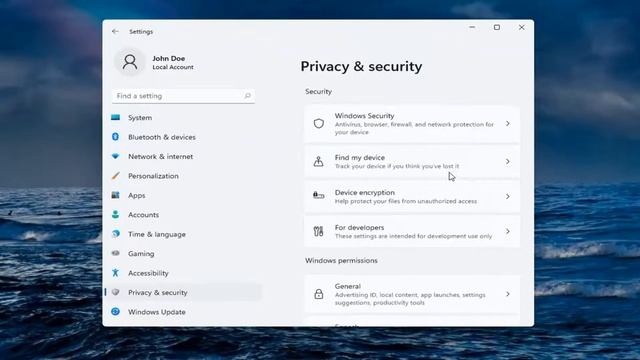Open General permissions chevron arrow

[508, 294]
